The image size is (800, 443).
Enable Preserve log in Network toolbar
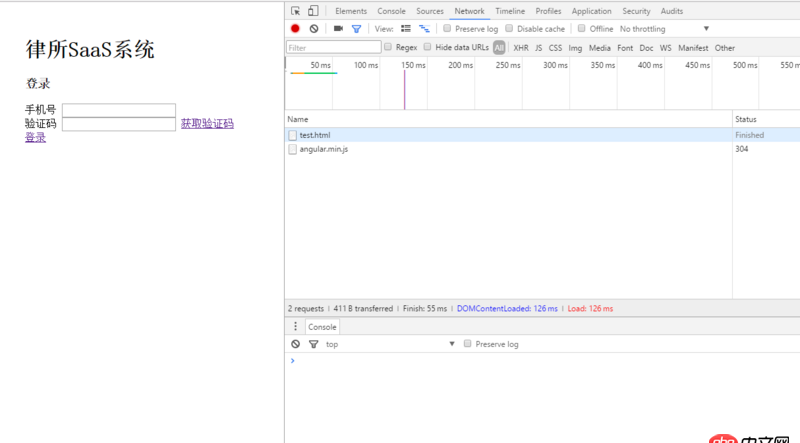tap(447, 29)
